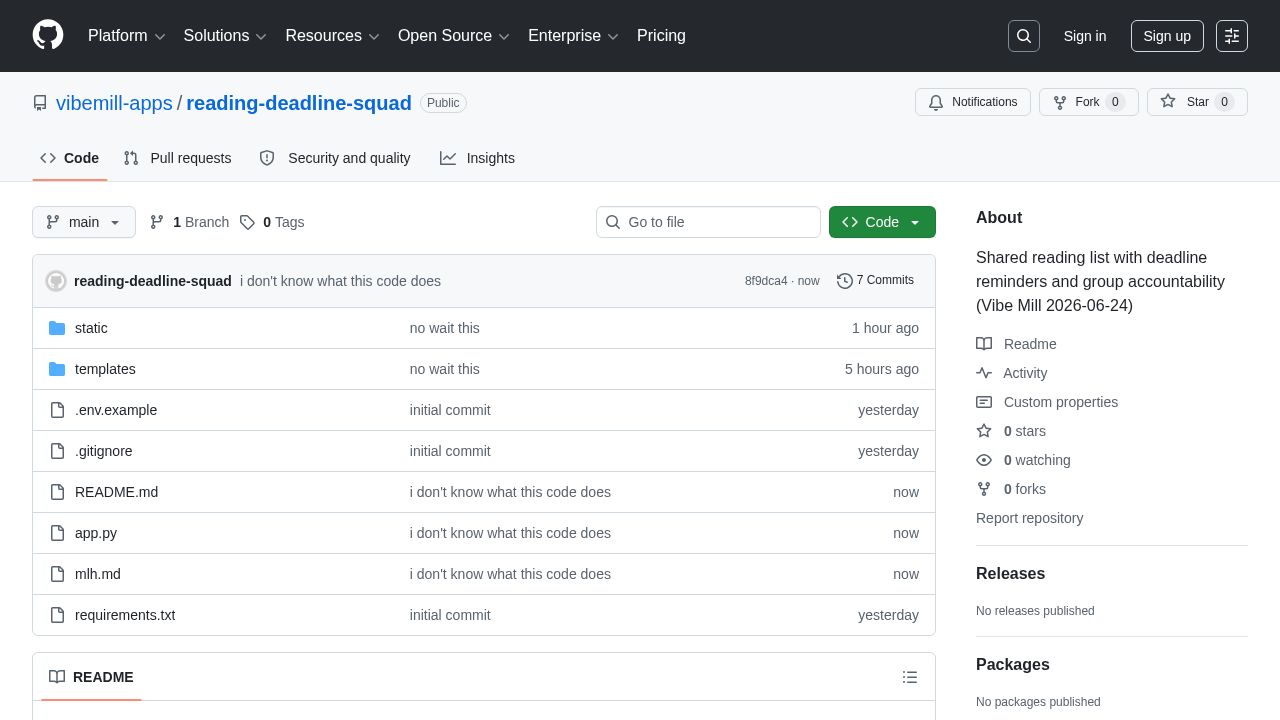Click the fork icon beside 0 forks
This screenshot has width=1280, height=720.
984,489
